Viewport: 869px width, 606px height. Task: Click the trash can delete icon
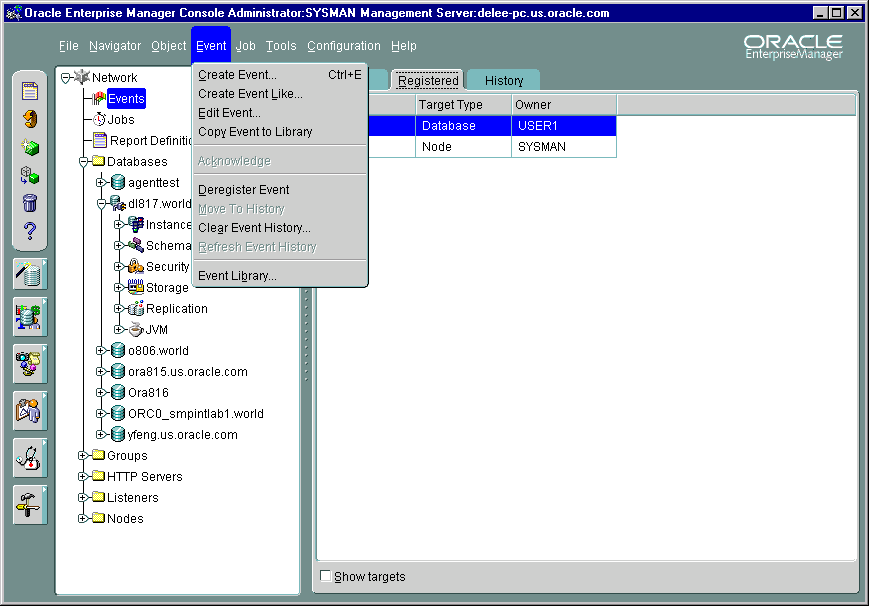pos(30,204)
